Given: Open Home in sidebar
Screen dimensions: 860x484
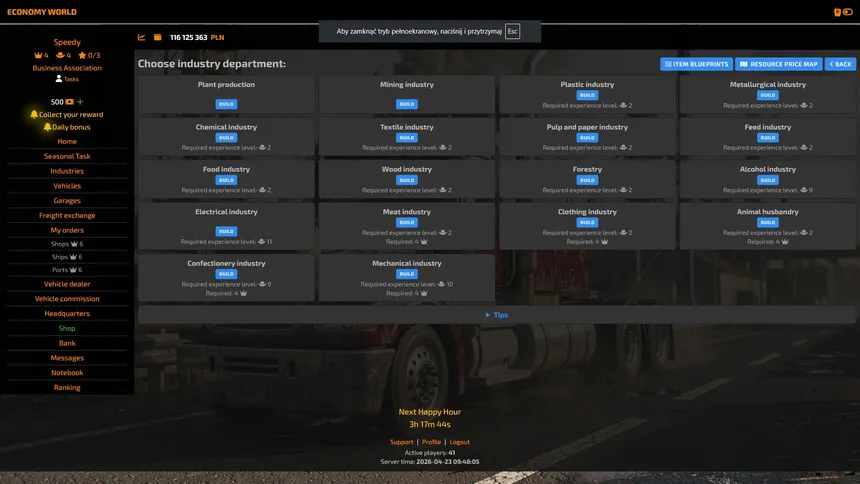Looking at the screenshot, I should [67, 142].
